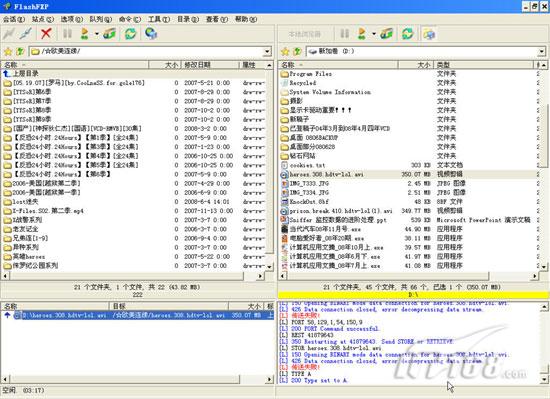This screenshot has width=550, height=399.
Task: Select IMG_7334.JPG file
Action: point(305,192)
